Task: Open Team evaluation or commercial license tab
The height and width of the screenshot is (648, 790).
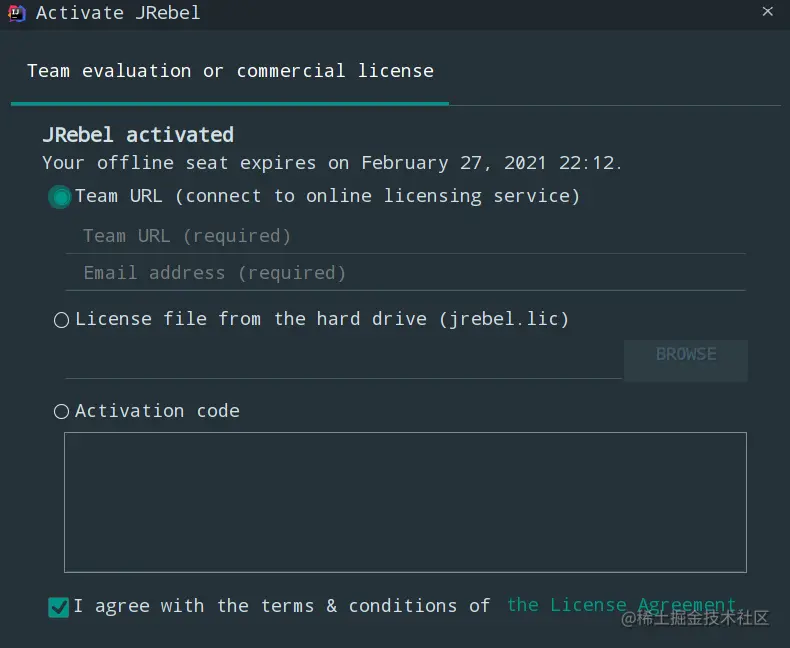Action: click(x=230, y=71)
